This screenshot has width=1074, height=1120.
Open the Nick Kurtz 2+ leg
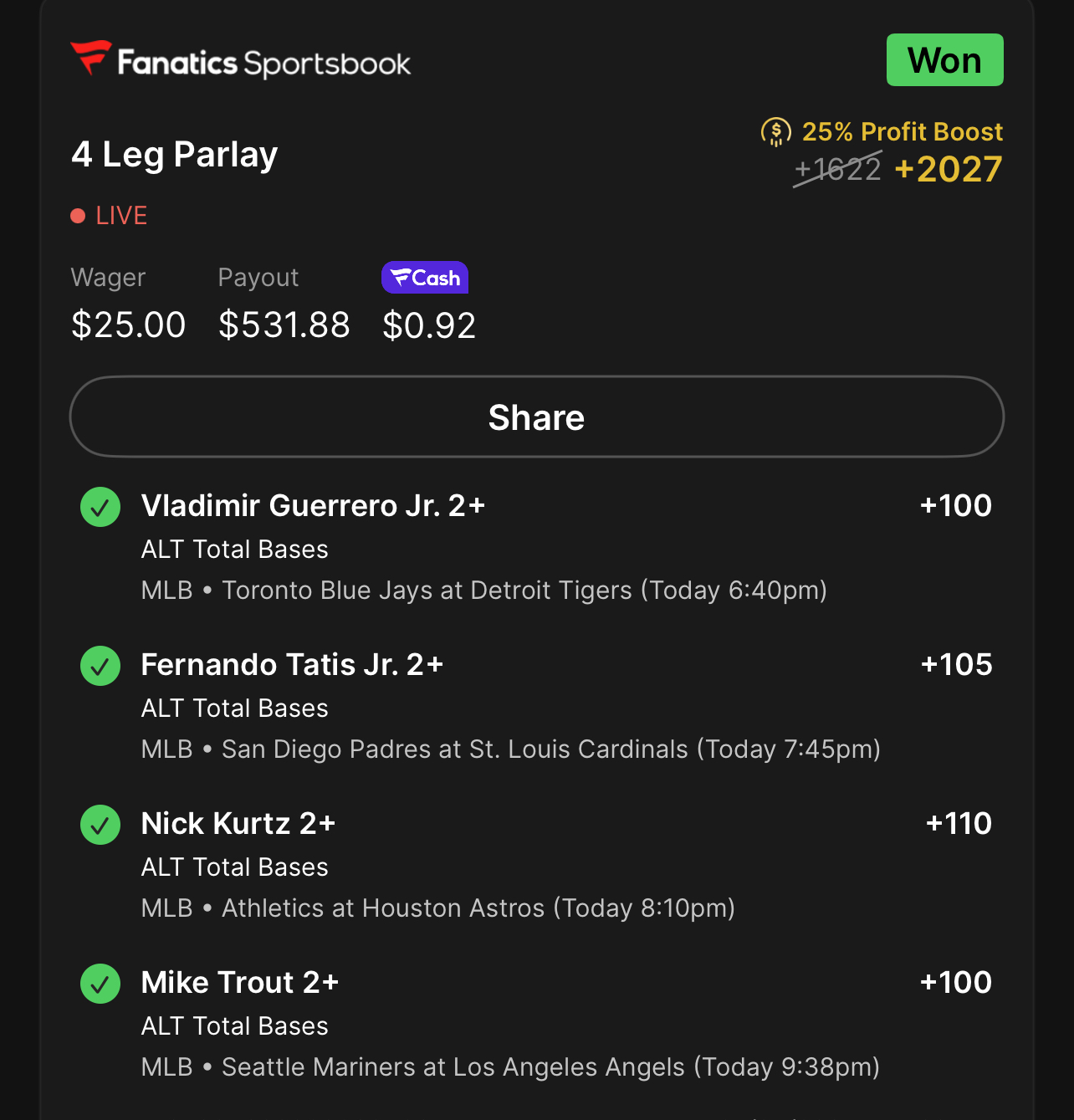tap(238, 824)
